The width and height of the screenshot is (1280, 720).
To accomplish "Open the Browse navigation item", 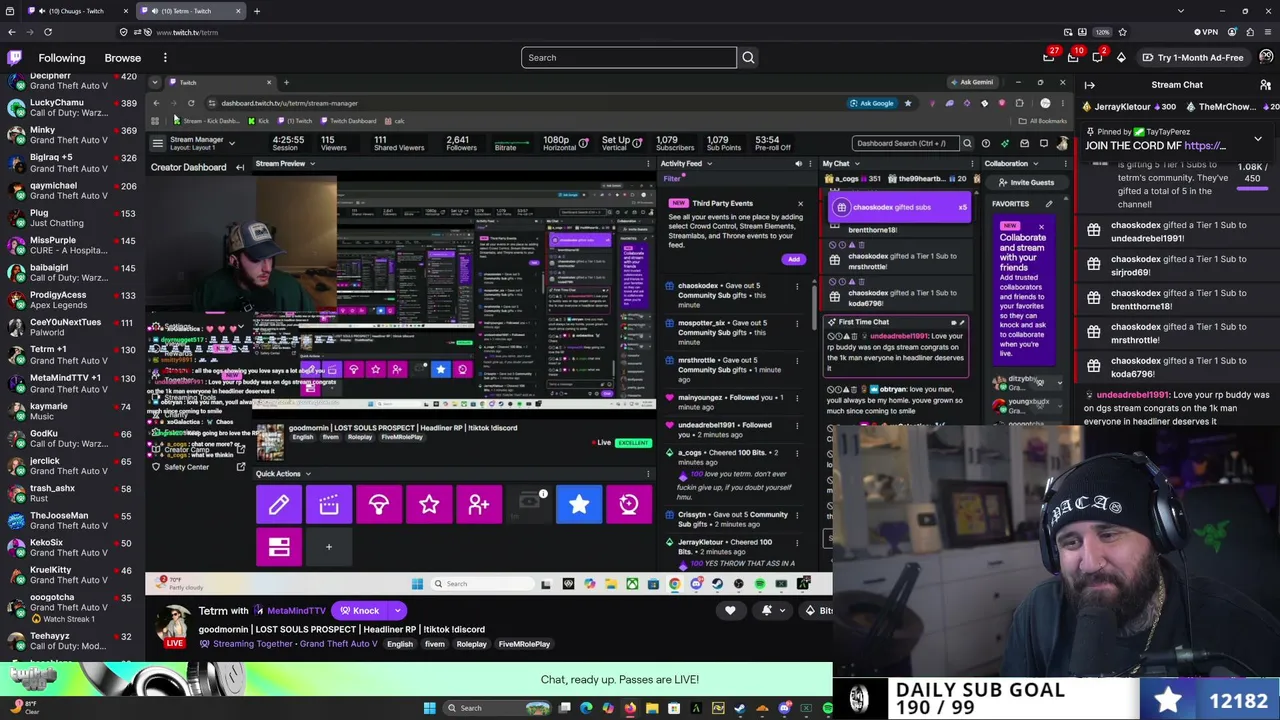I will (123, 58).
